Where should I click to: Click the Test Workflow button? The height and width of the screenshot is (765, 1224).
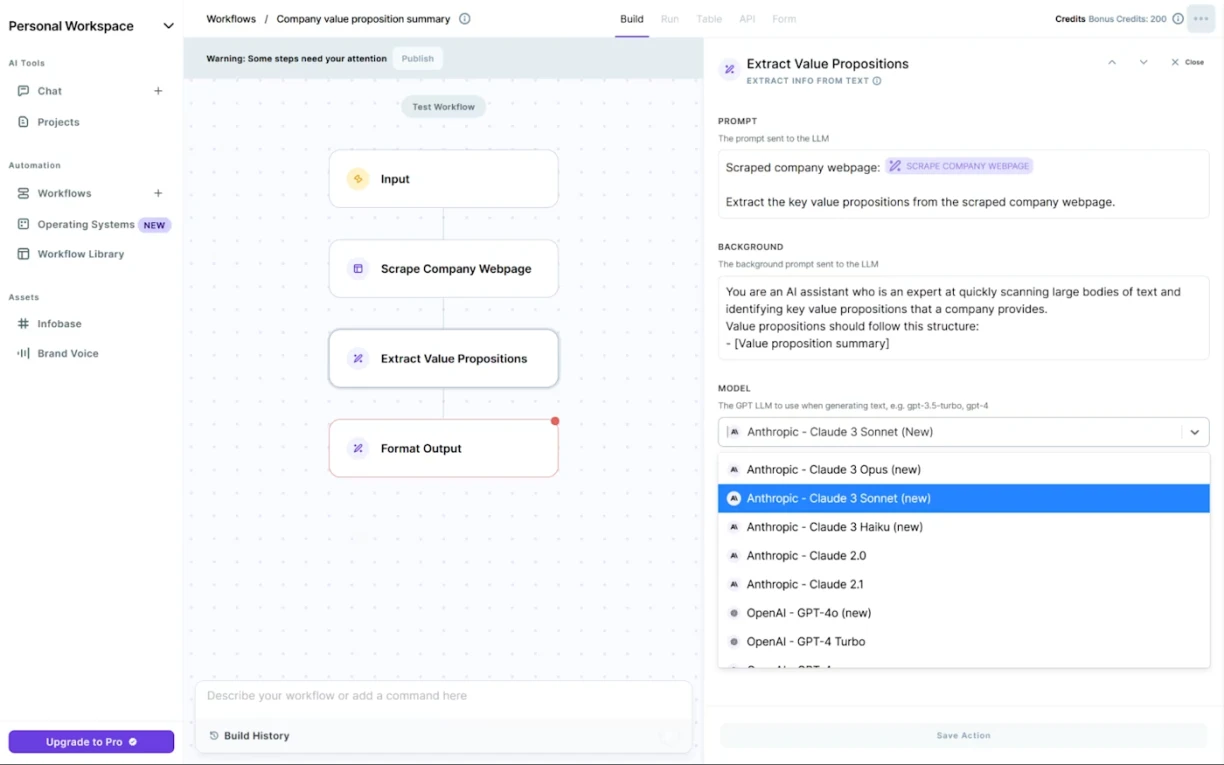[x=443, y=107]
